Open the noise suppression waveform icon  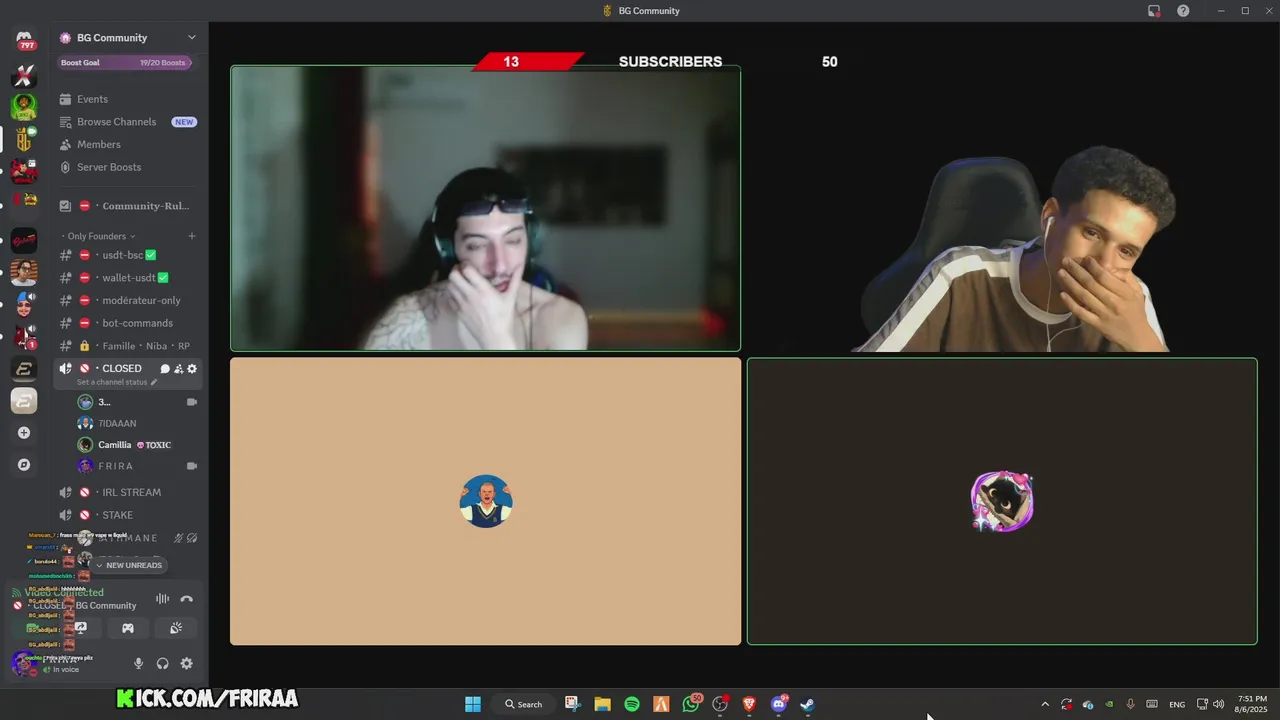coord(162,599)
